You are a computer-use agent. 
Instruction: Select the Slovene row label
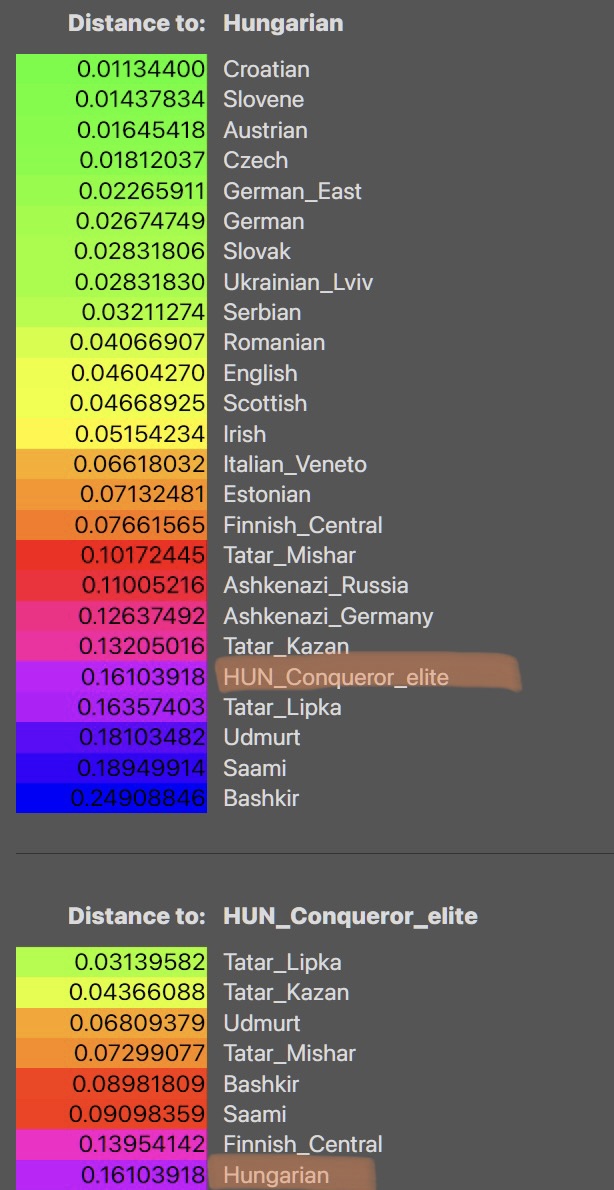[263, 99]
